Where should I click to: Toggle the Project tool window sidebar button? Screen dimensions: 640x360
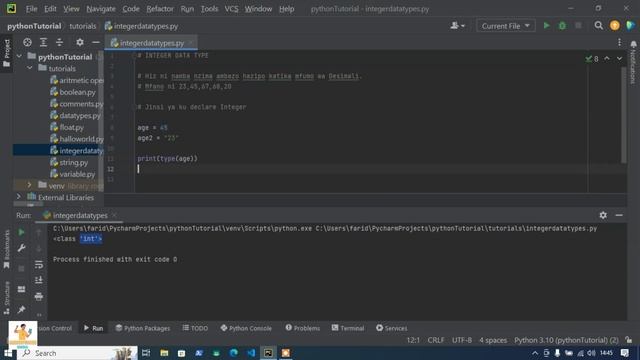coord(7,53)
